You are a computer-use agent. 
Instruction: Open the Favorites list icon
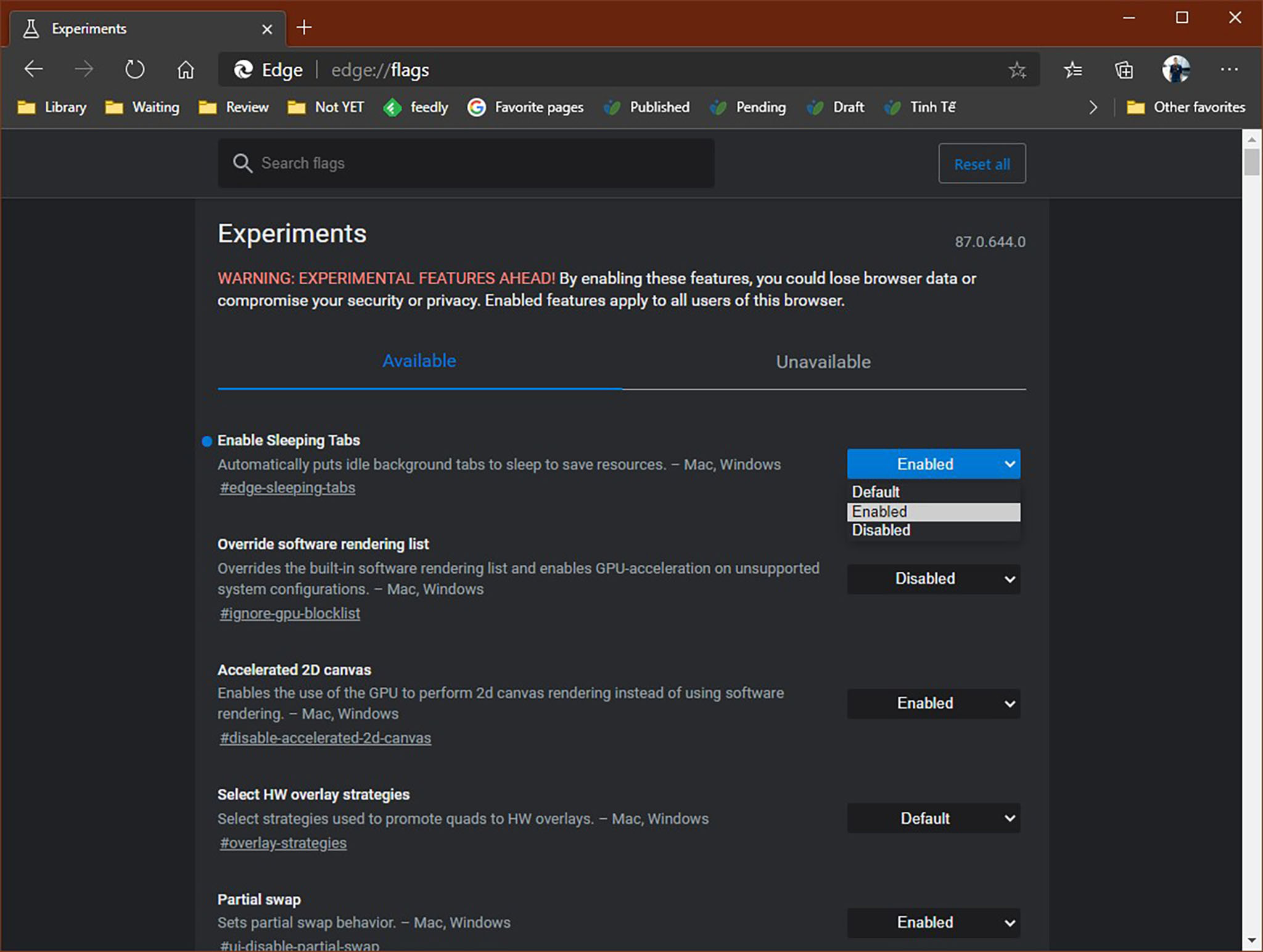[1073, 70]
